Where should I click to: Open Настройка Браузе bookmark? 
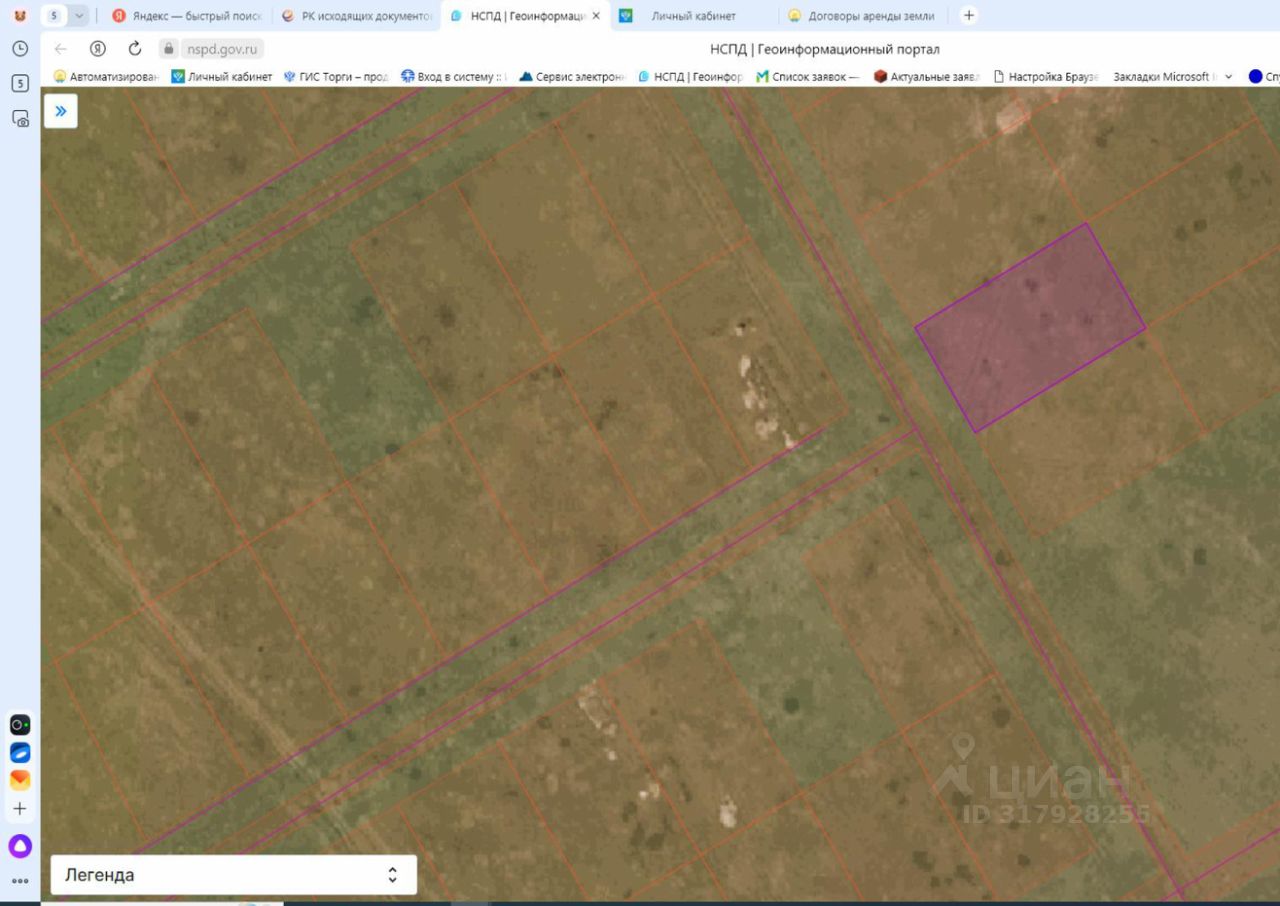point(1045,76)
